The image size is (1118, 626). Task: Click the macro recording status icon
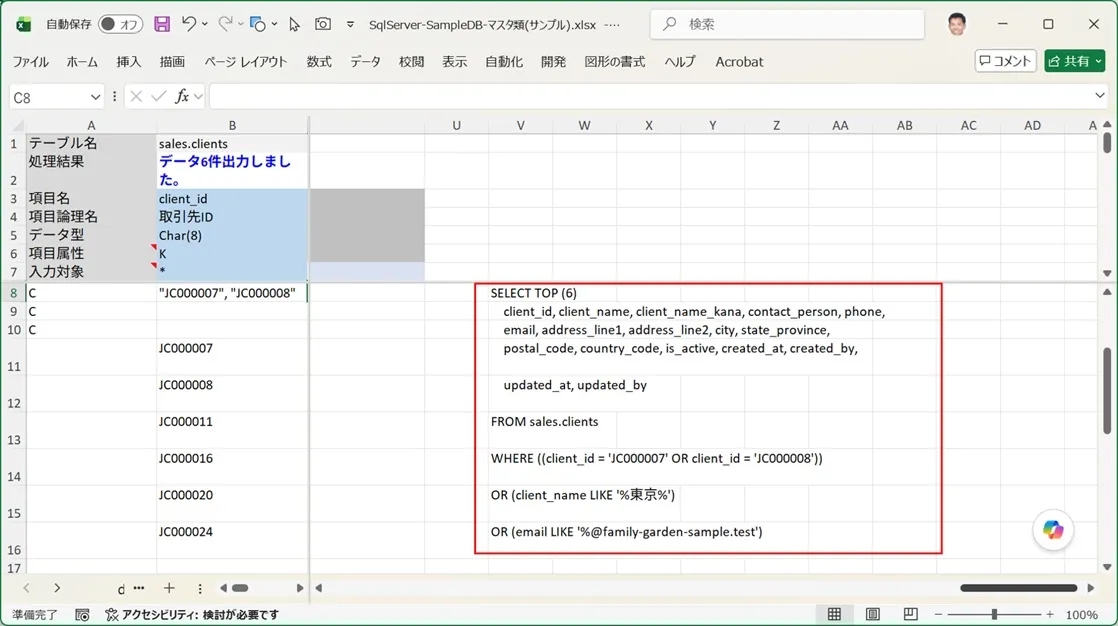pyautogui.click(x=82, y=615)
